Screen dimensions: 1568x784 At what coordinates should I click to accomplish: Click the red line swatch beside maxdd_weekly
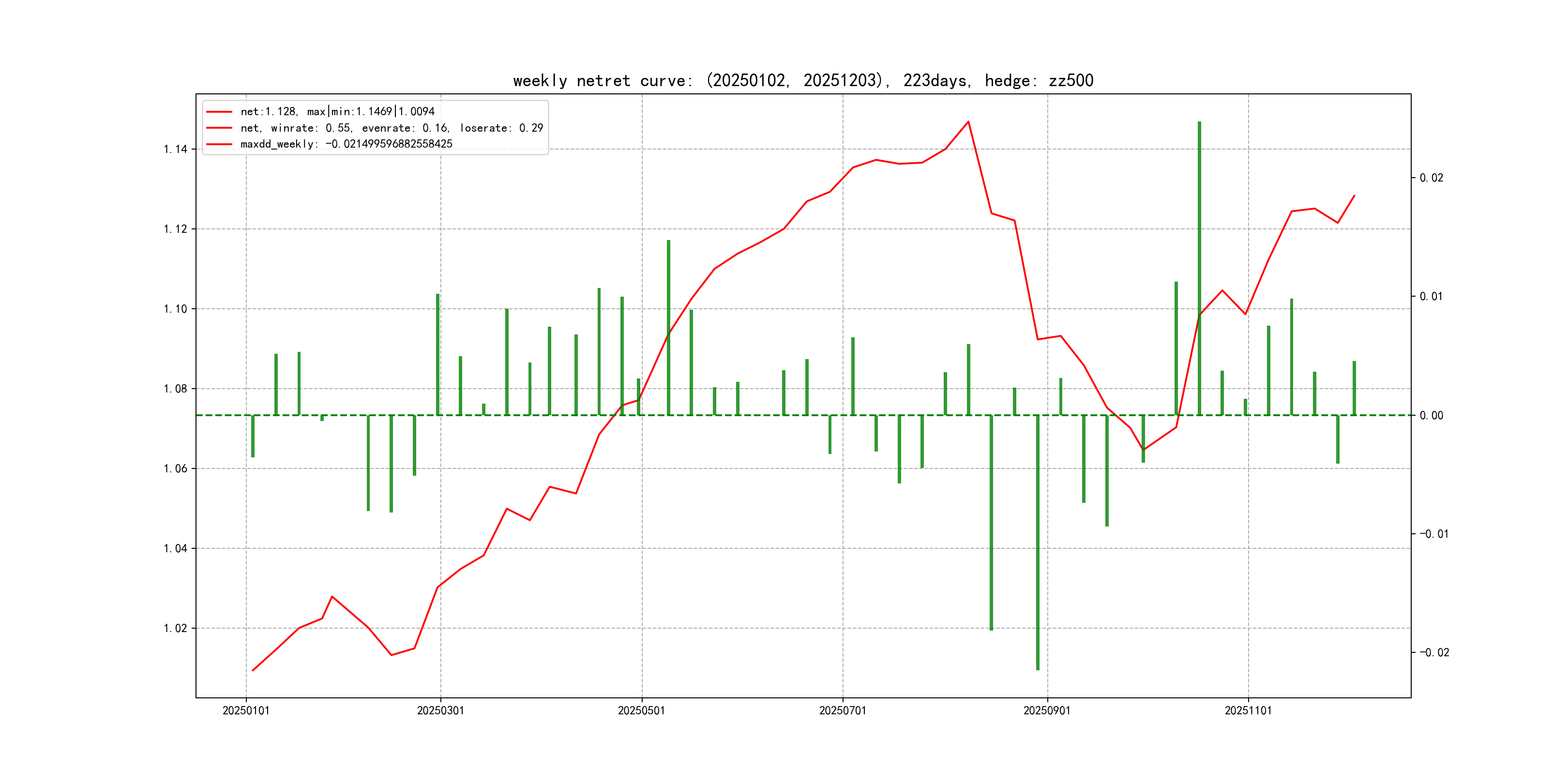coord(219,144)
